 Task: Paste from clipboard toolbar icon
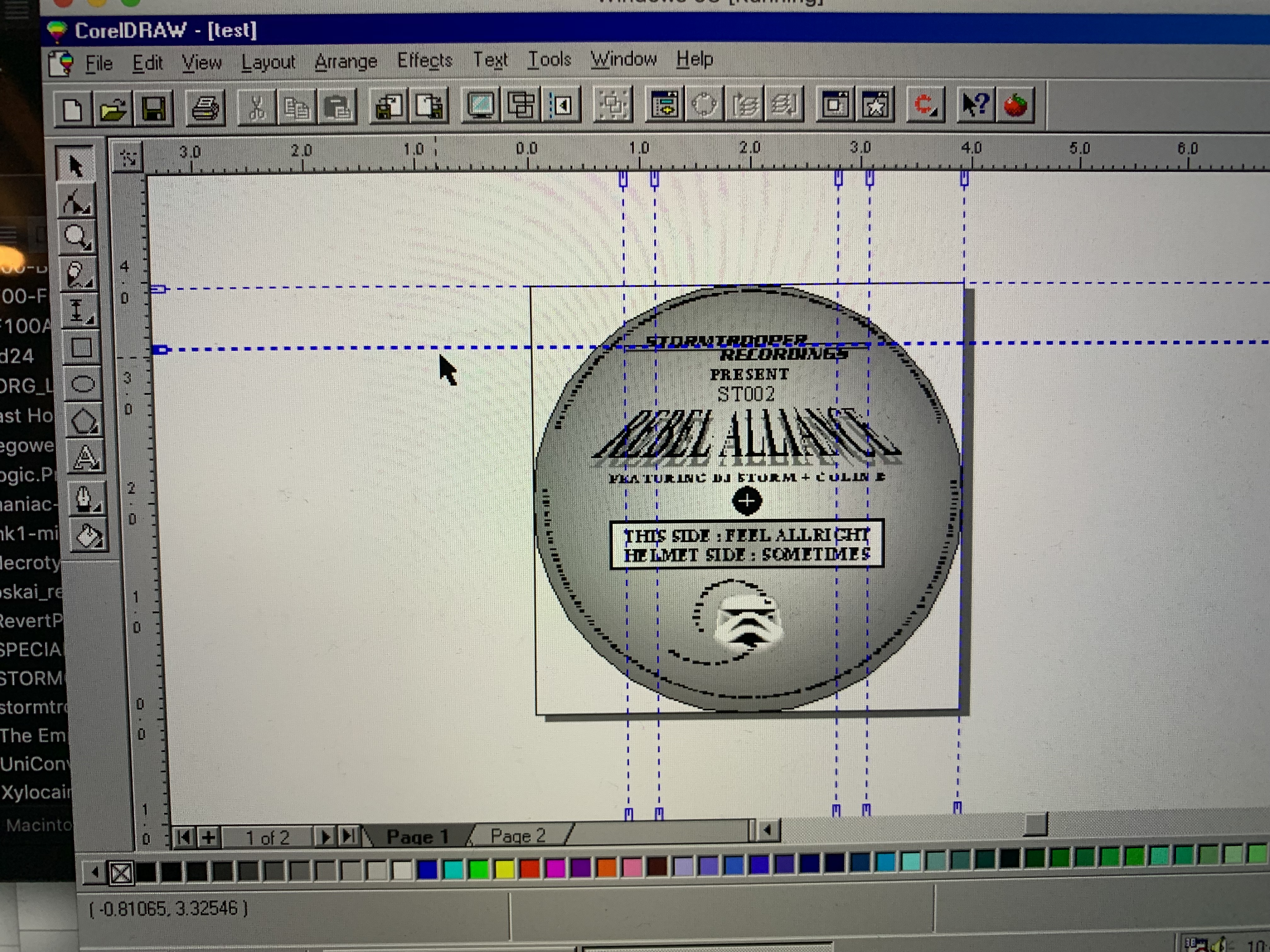click(337, 107)
